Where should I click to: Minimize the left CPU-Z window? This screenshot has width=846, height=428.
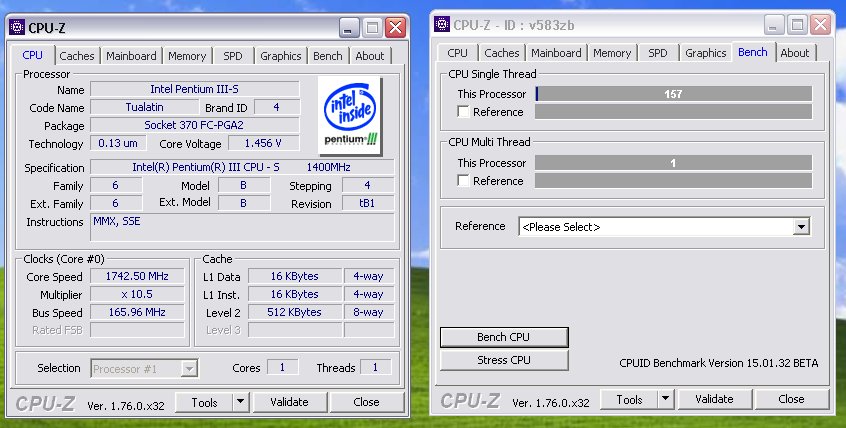(349, 28)
